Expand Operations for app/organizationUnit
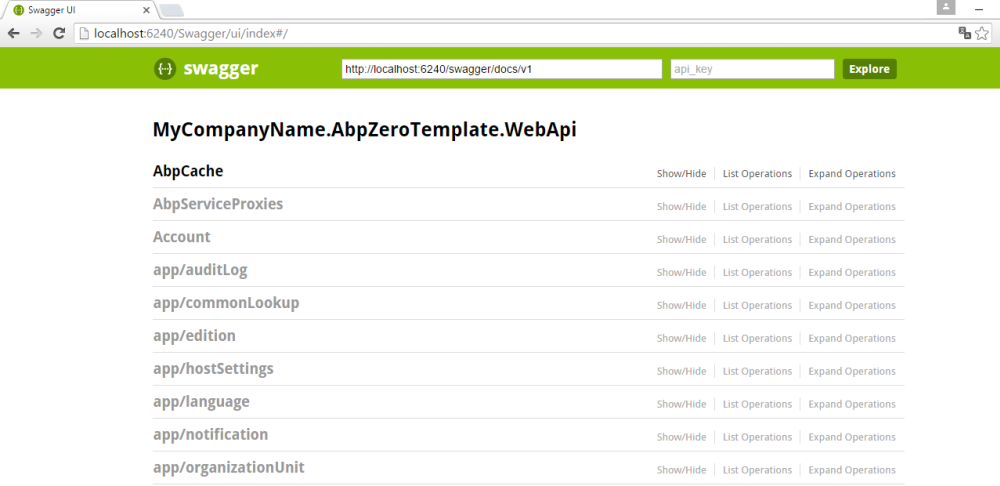 [x=852, y=470]
